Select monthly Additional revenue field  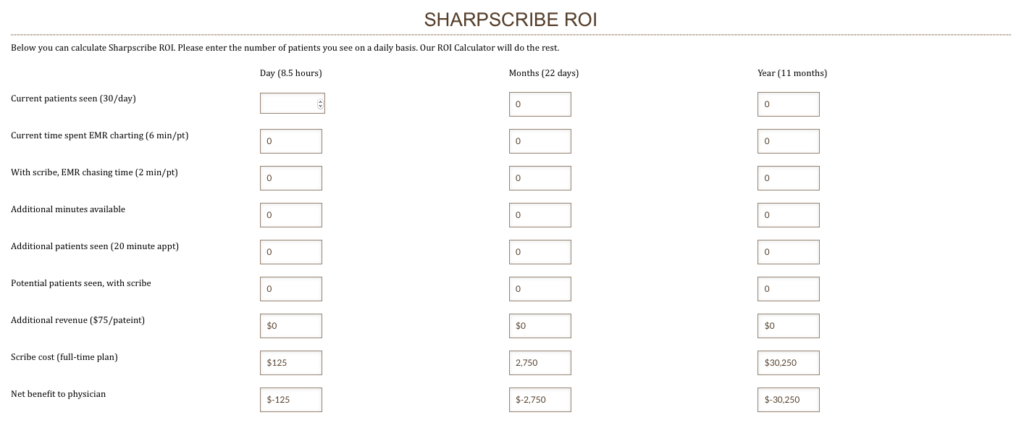pos(540,326)
